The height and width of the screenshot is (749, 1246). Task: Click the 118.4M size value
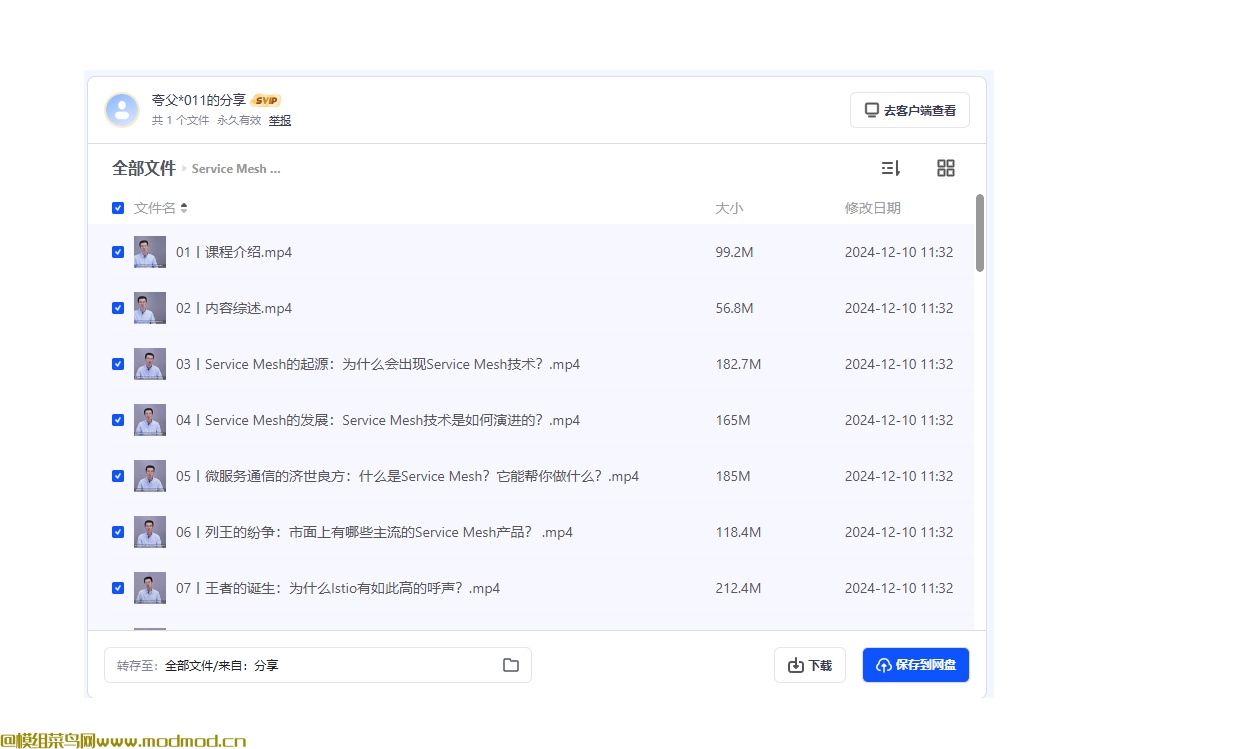pos(738,532)
